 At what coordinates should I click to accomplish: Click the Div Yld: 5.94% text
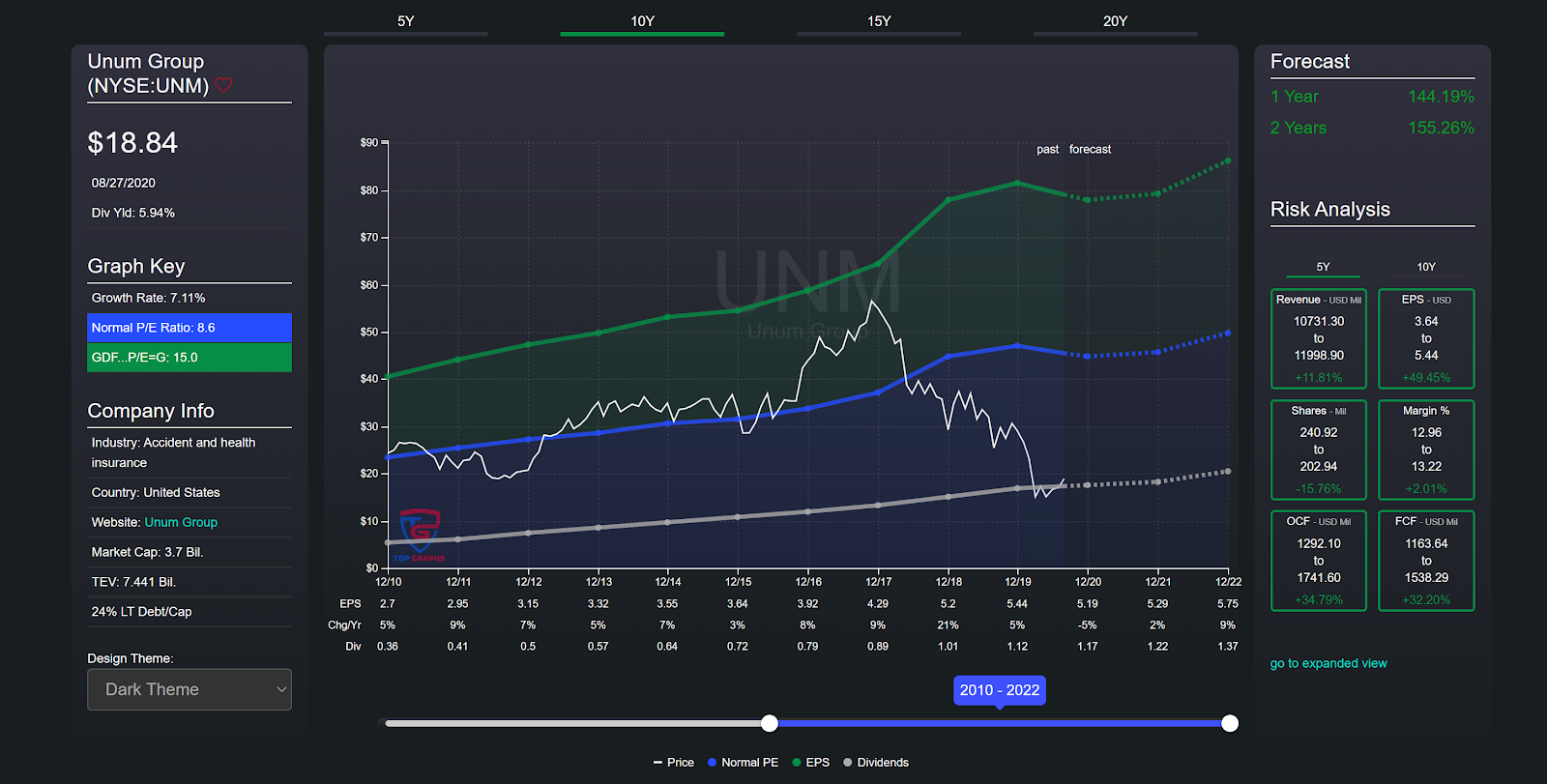click(x=133, y=213)
